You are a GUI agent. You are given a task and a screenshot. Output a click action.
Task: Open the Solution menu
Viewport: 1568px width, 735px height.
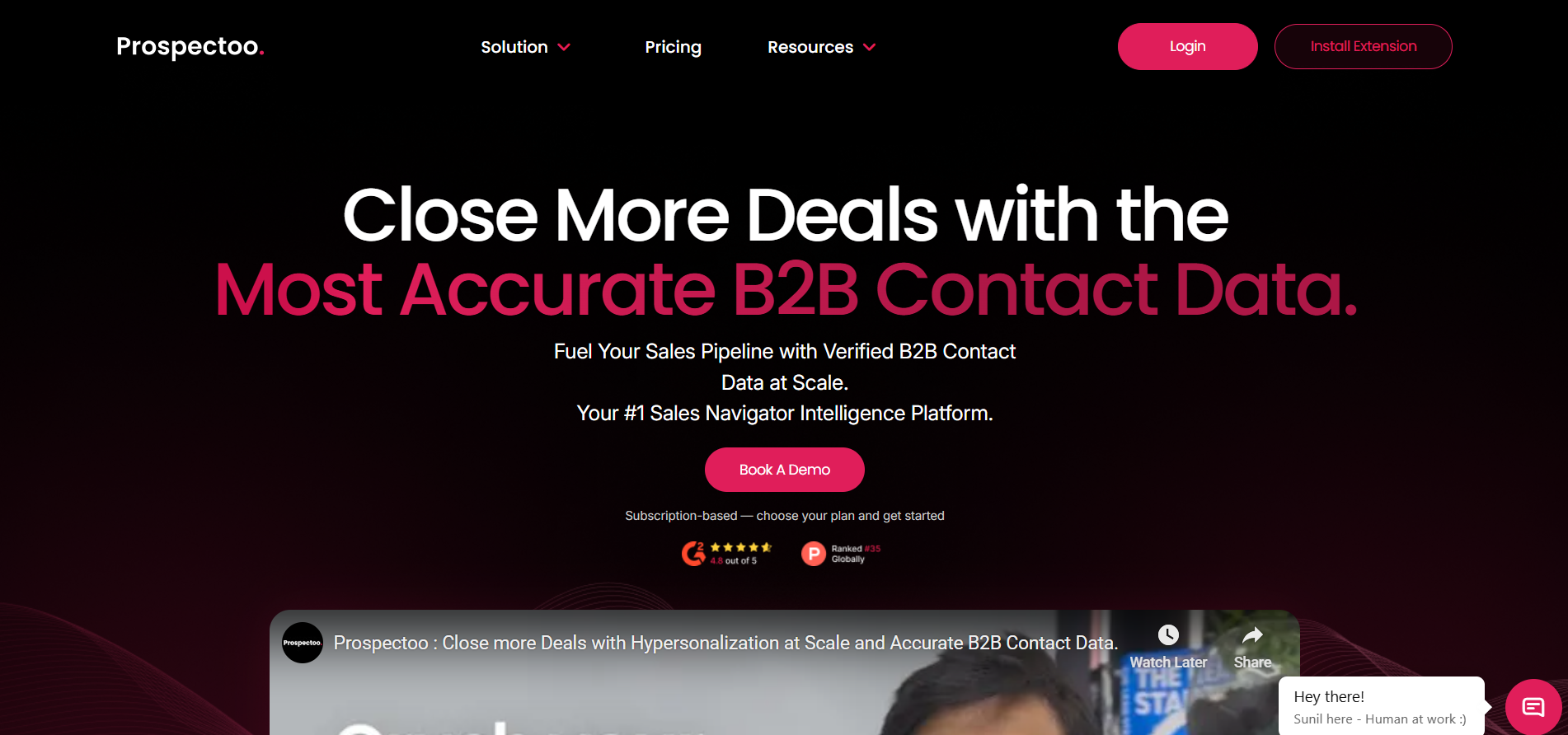pos(514,47)
